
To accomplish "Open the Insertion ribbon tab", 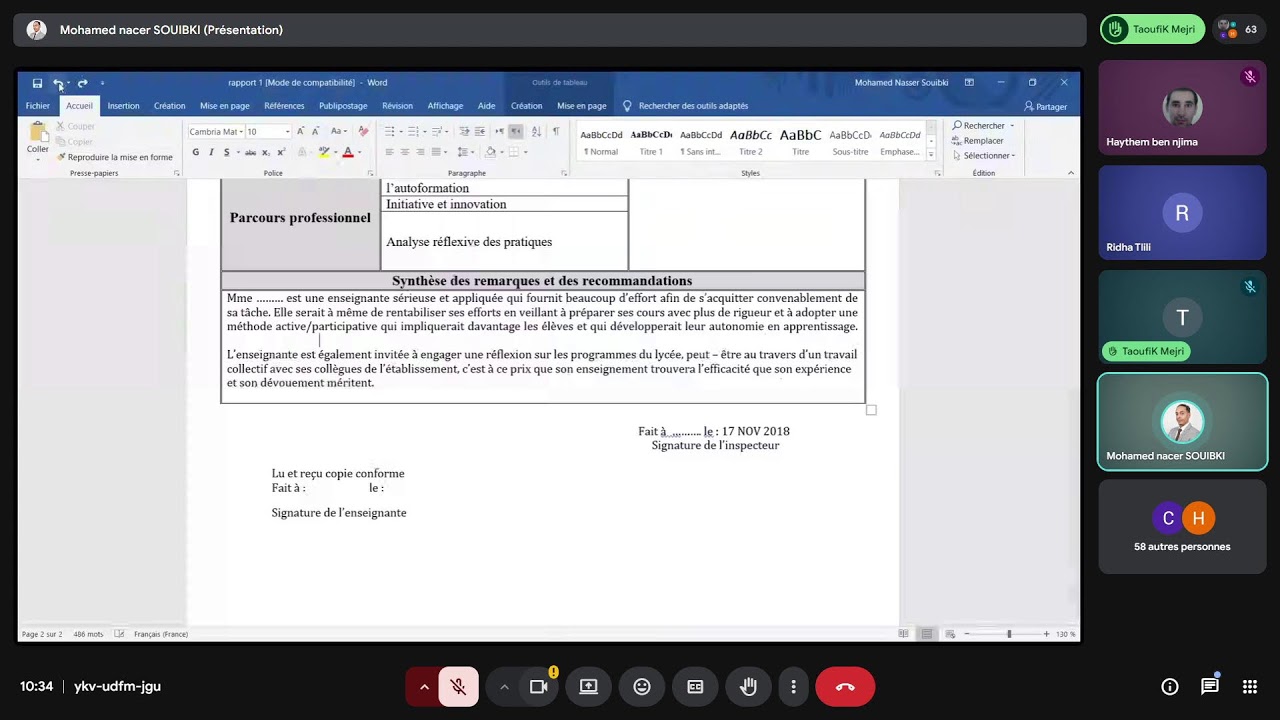I will 124,106.
